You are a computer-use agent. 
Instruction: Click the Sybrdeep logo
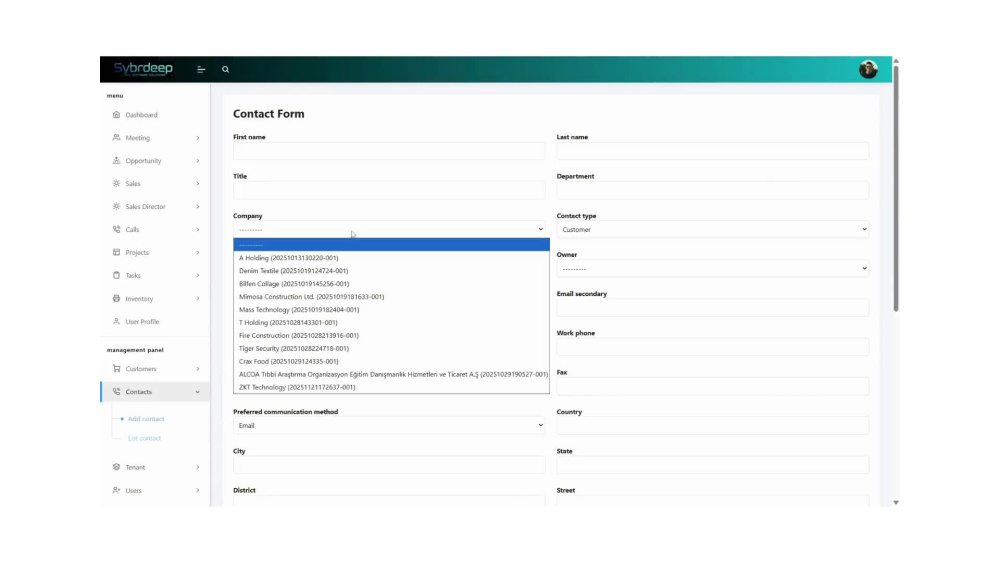coord(143,69)
